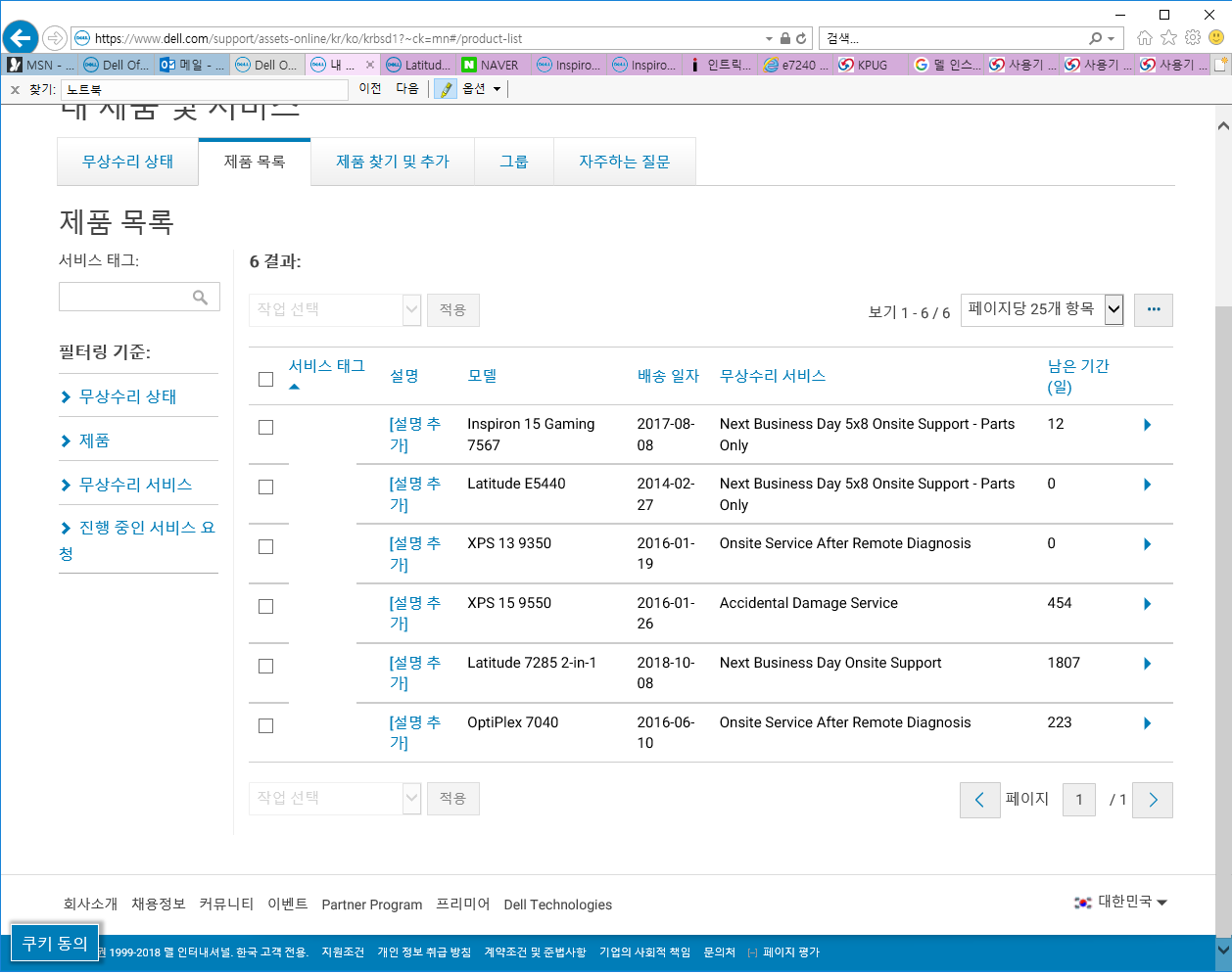Click the top 적용 button
Screen dimensions: 1232x974
[452, 309]
